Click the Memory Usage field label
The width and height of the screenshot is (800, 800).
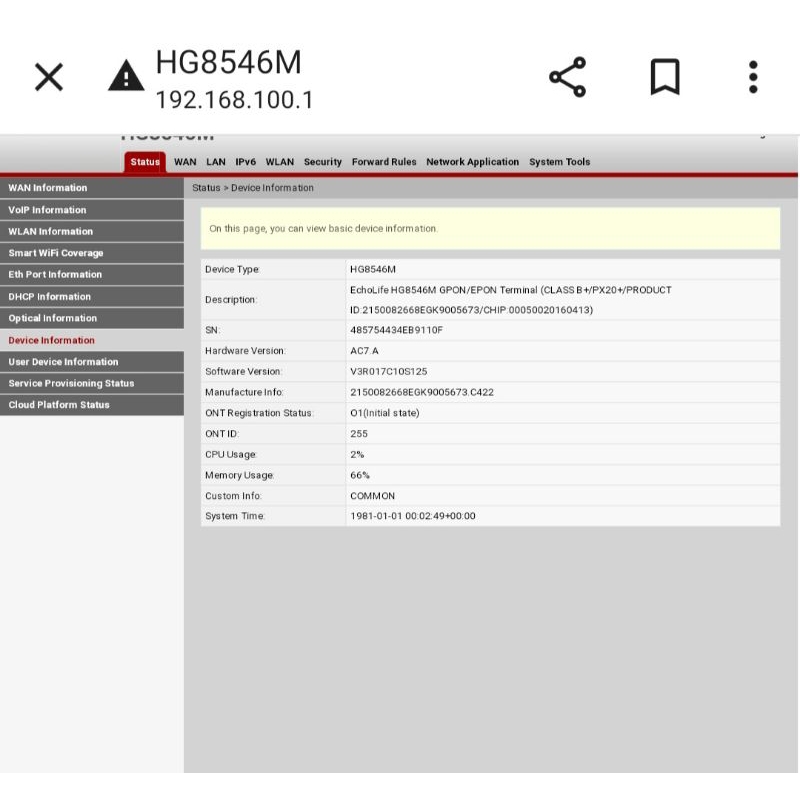239,475
